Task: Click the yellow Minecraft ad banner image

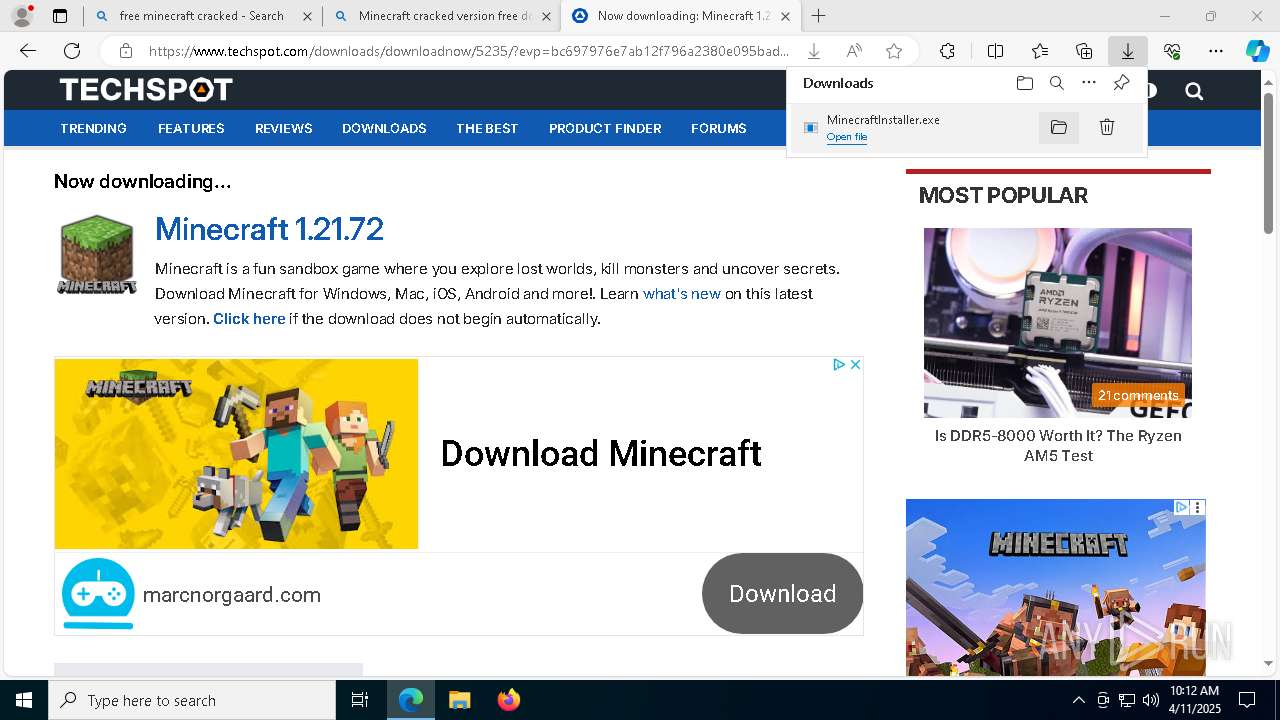Action: [x=236, y=454]
